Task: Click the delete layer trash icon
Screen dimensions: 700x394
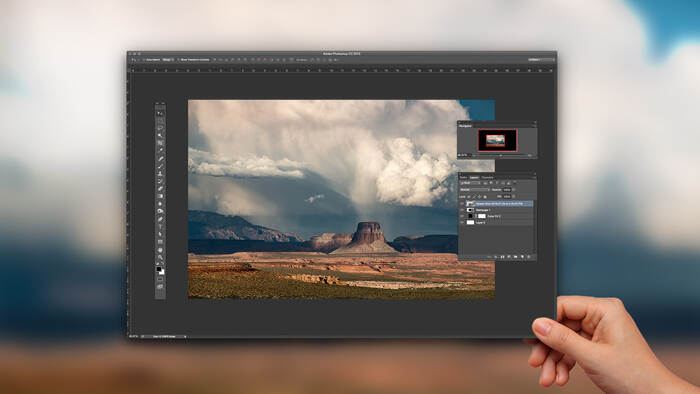Action: coord(529,257)
